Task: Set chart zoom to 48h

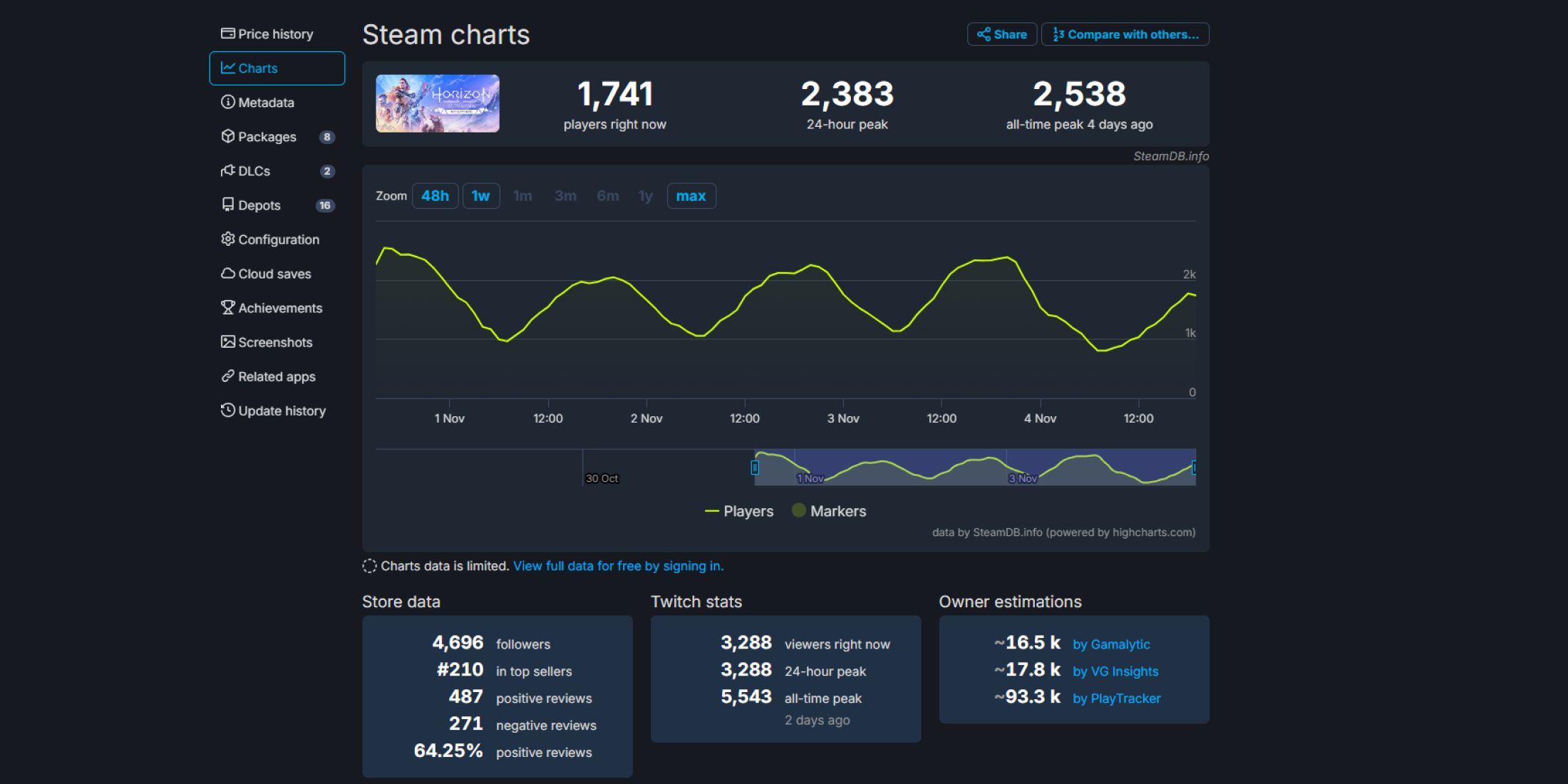Action: [x=435, y=196]
